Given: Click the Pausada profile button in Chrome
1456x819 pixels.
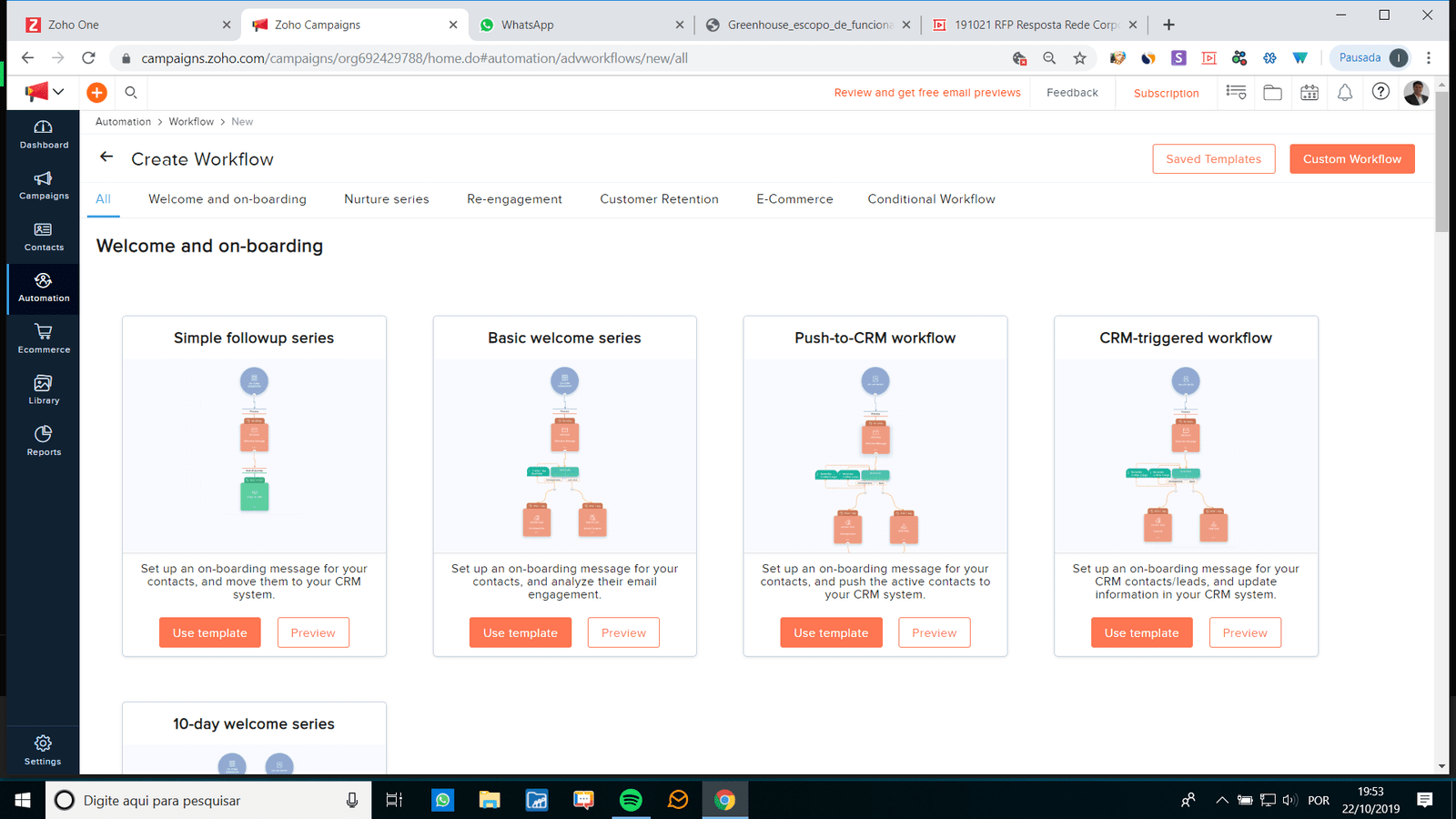Looking at the screenshot, I should click(1371, 58).
